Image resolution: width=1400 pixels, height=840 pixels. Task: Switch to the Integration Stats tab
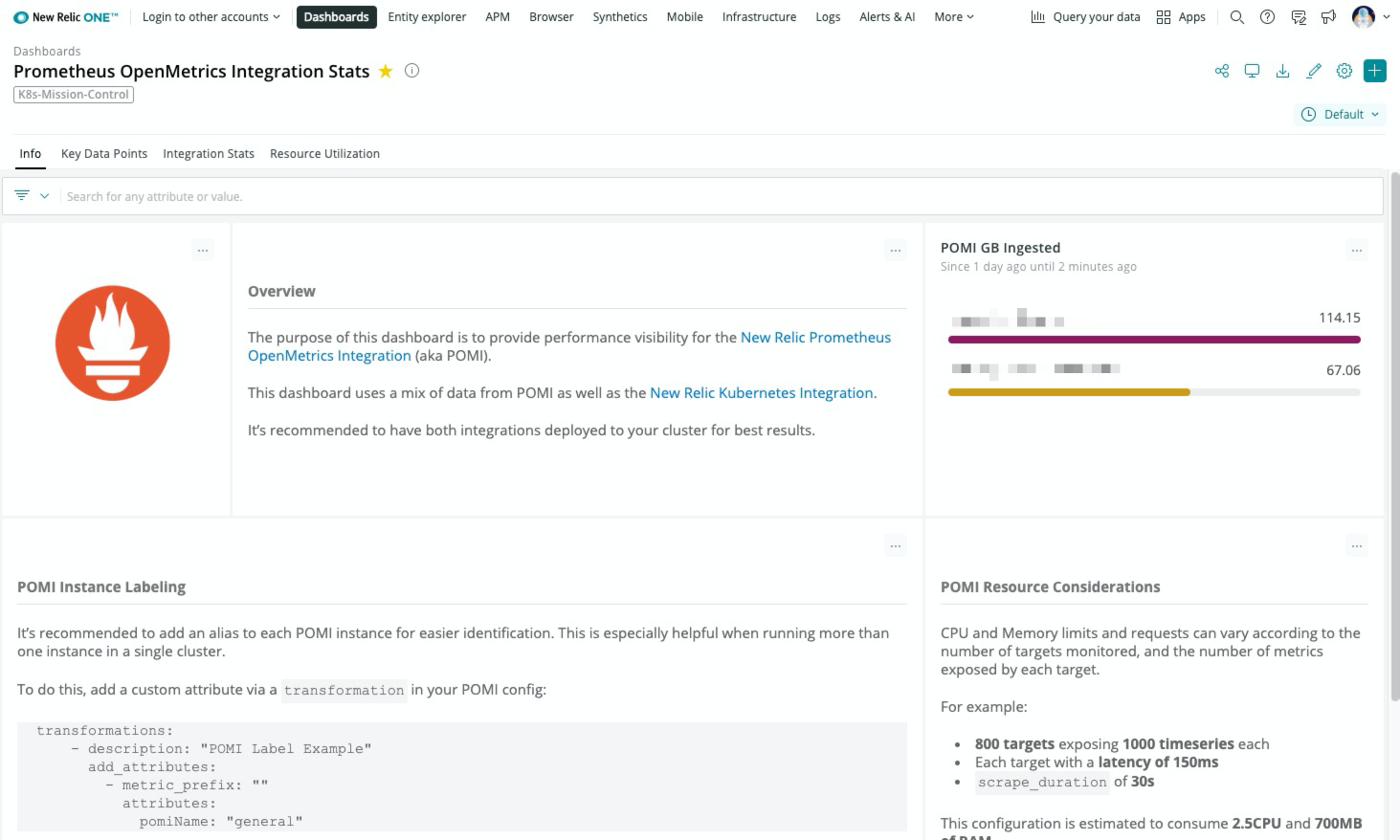(209, 153)
